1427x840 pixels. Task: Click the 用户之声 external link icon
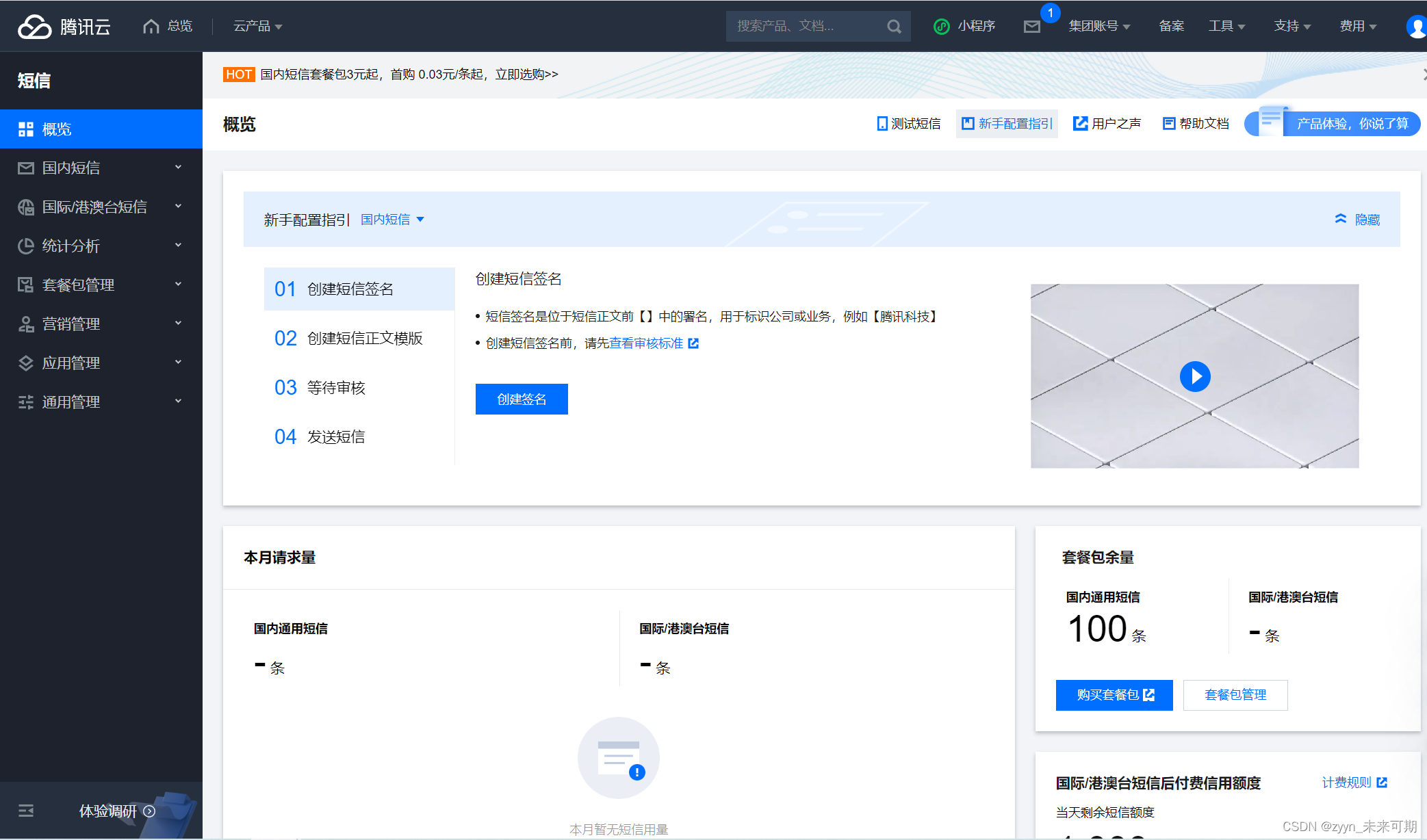tap(1080, 123)
